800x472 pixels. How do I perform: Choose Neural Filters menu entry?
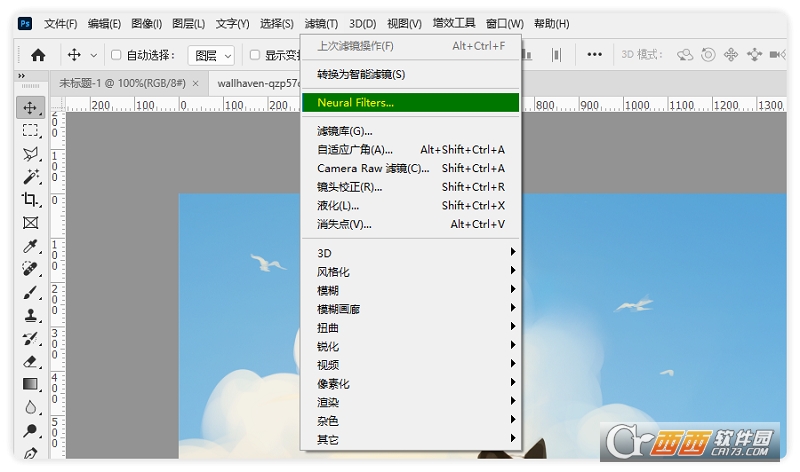tap(411, 103)
